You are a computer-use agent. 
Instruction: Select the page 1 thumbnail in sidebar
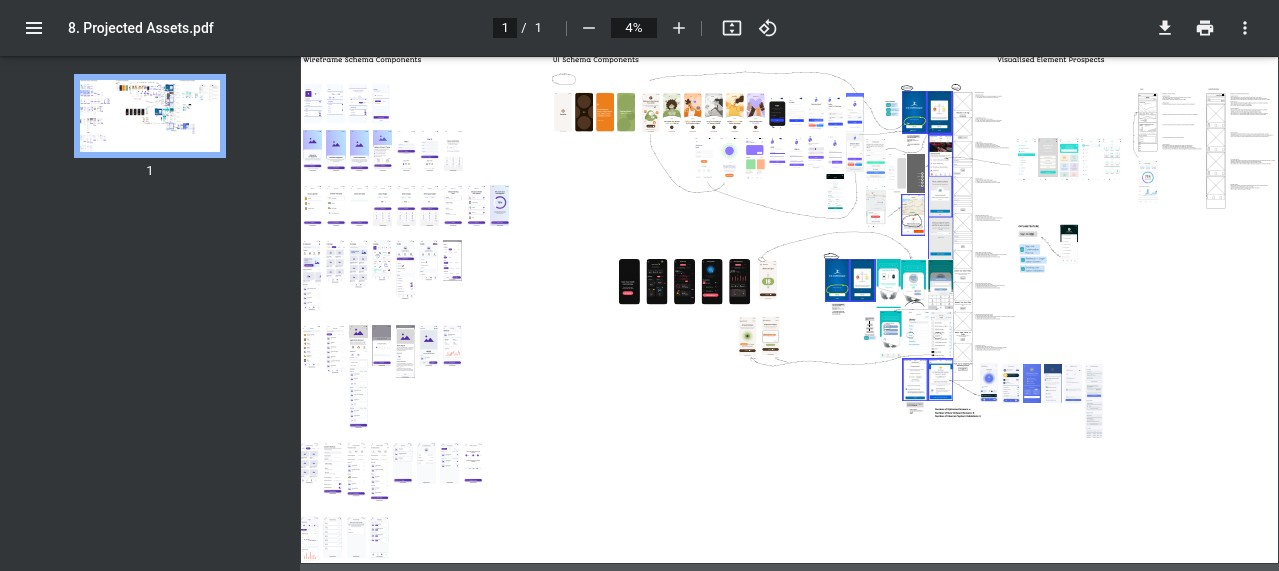pyautogui.click(x=150, y=116)
